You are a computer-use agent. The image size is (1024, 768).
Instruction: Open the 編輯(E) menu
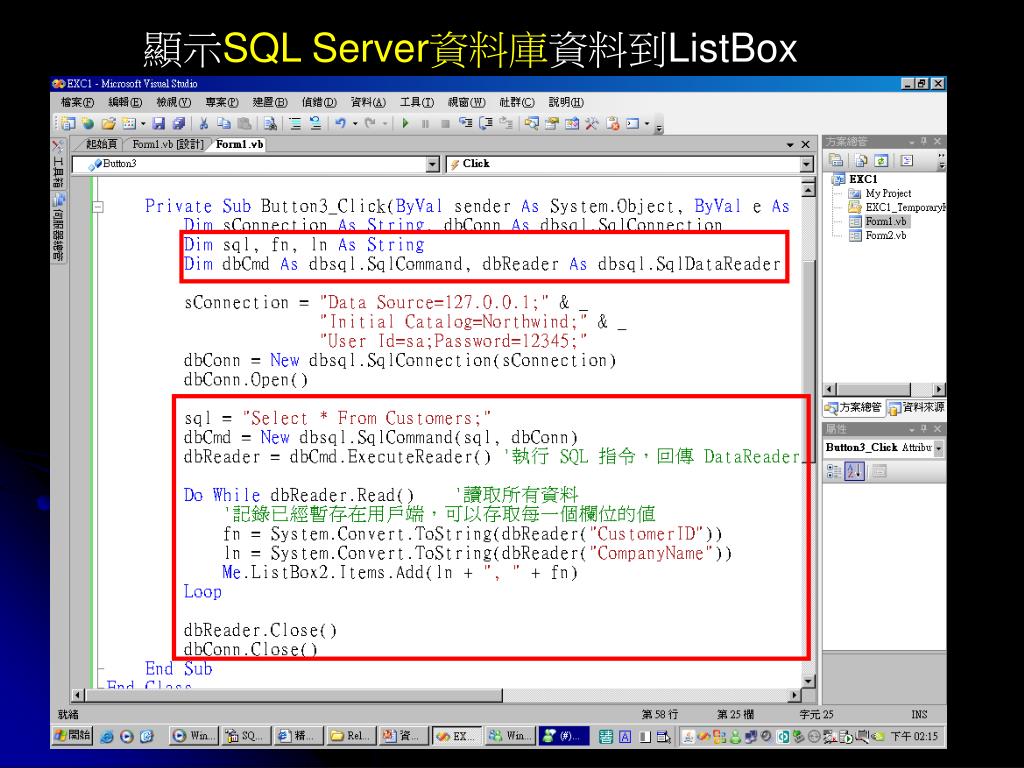(125, 102)
